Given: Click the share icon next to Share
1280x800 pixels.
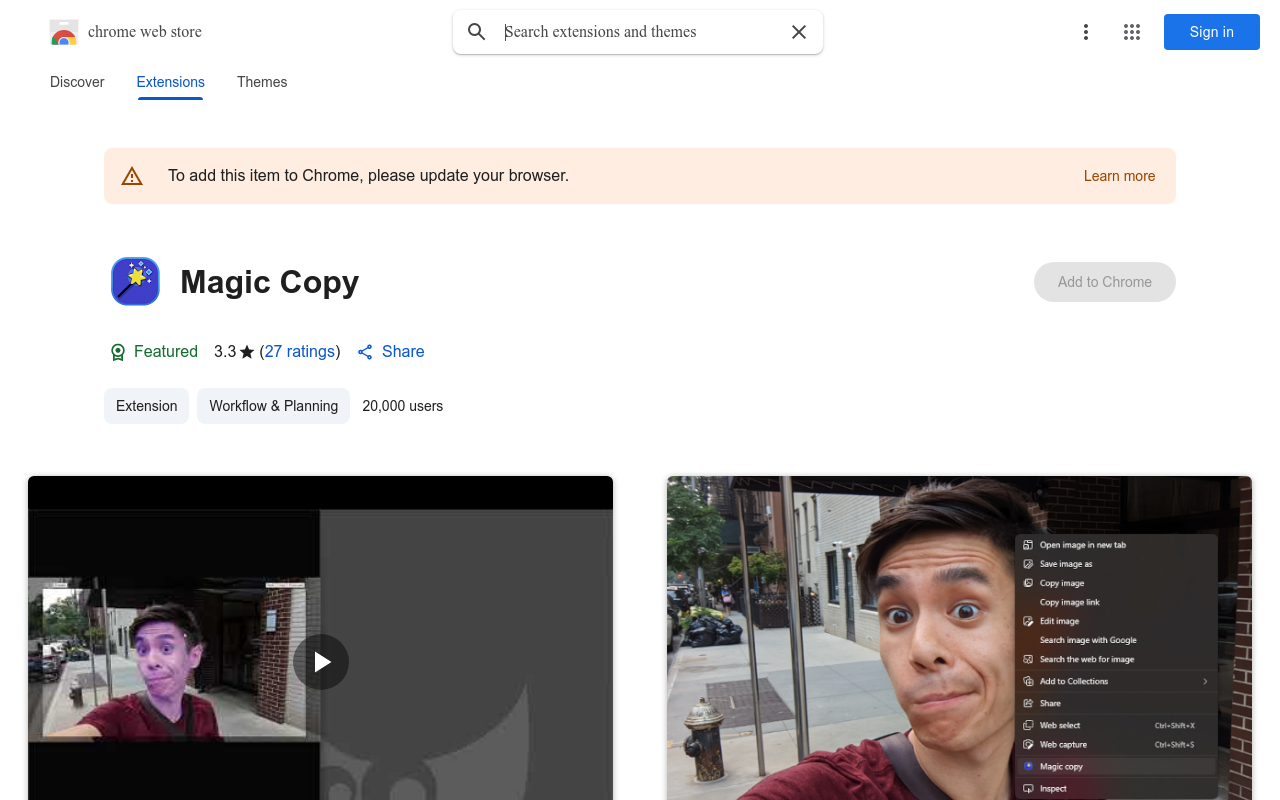Looking at the screenshot, I should click(x=365, y=352).
